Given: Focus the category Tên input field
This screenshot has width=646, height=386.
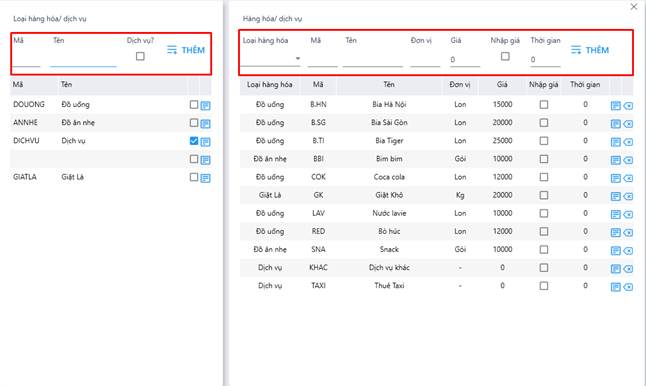Looking at the screenshot, I should (x=83, y=59).
